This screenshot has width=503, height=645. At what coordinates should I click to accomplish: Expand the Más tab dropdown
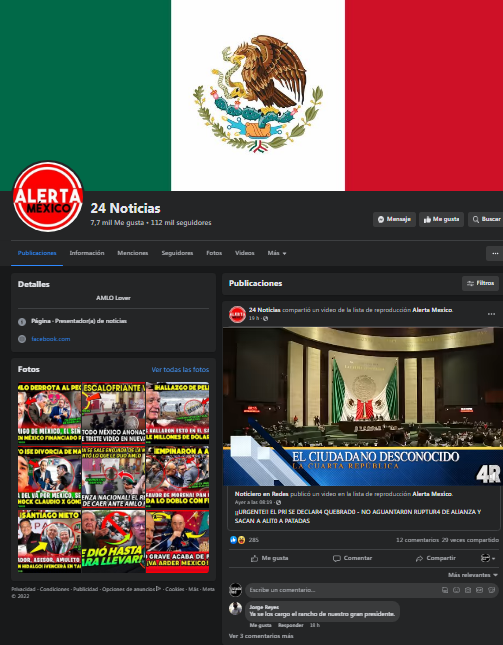tap(277, 253)
